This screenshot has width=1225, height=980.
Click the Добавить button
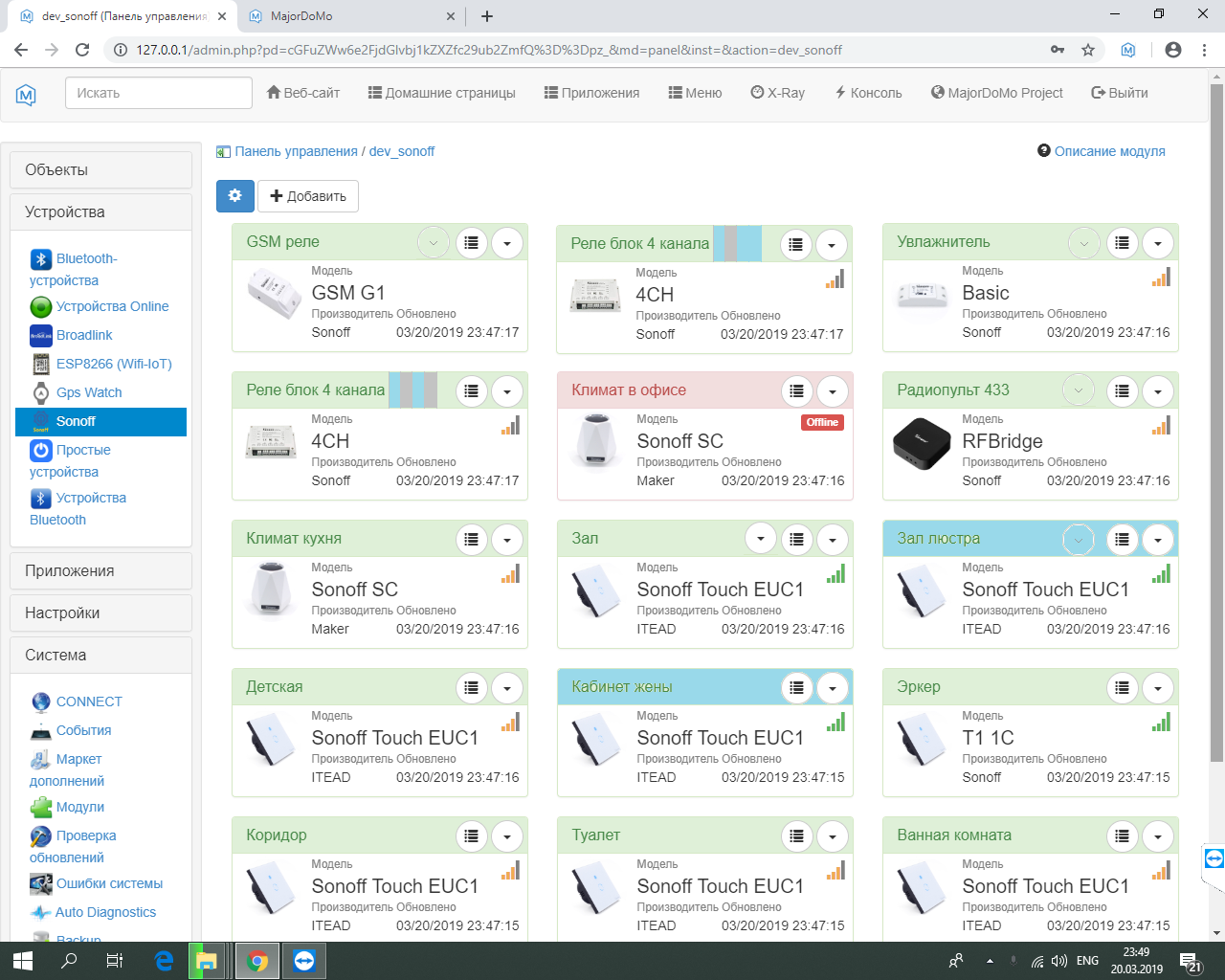tap(308, 196)
